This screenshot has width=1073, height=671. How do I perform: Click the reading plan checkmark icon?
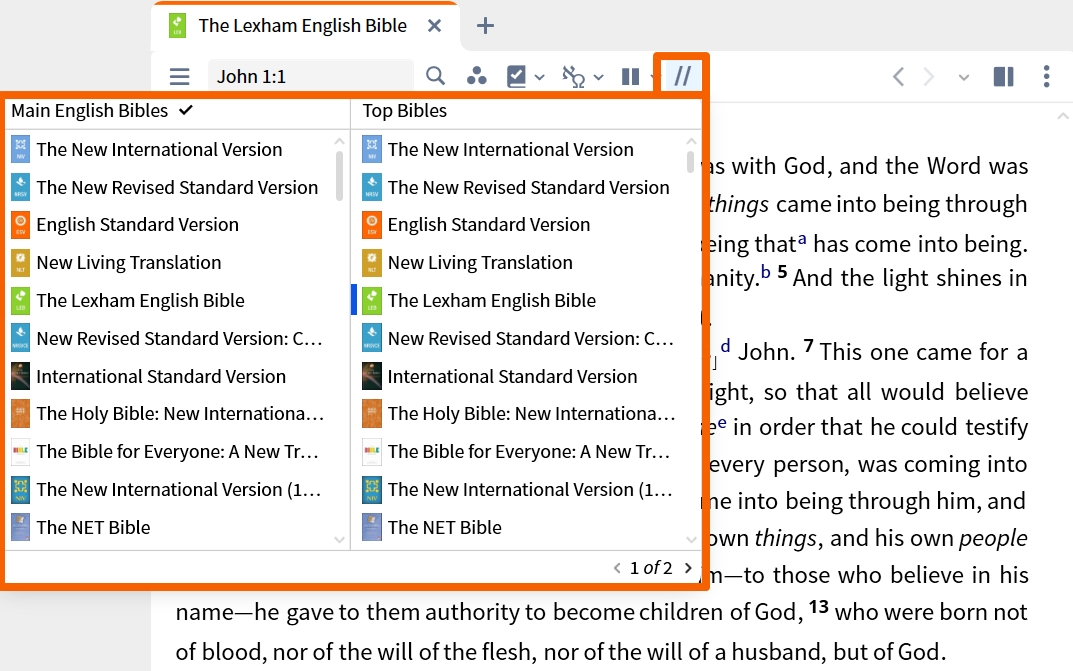tap(516, 76)
